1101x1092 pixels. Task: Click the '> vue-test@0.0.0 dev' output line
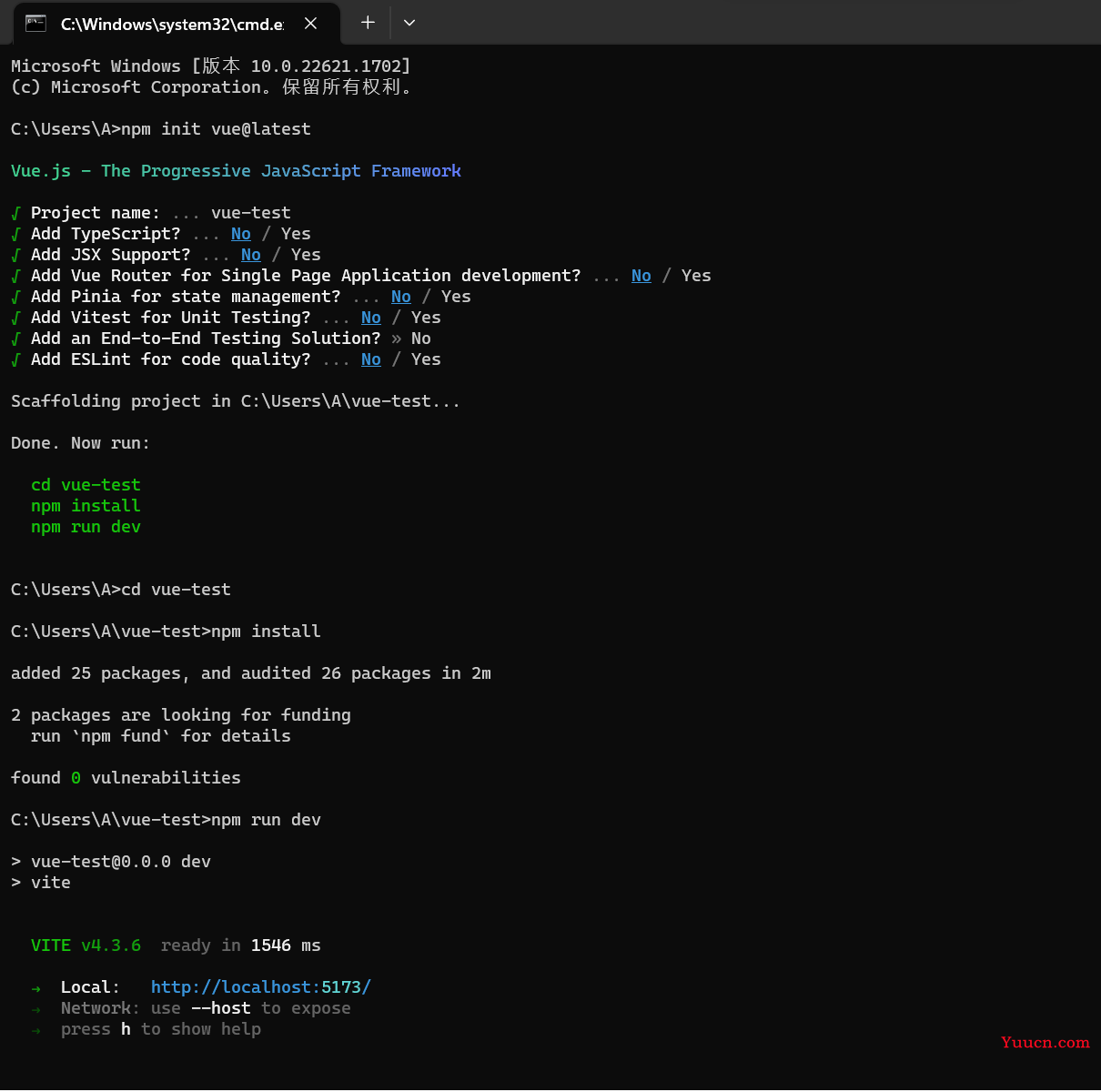[111, 862]
